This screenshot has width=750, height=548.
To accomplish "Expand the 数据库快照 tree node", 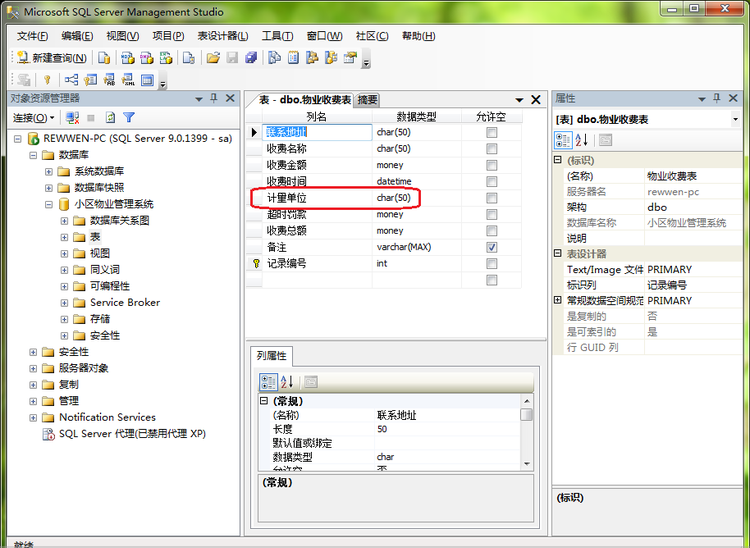I will point(49,188).
